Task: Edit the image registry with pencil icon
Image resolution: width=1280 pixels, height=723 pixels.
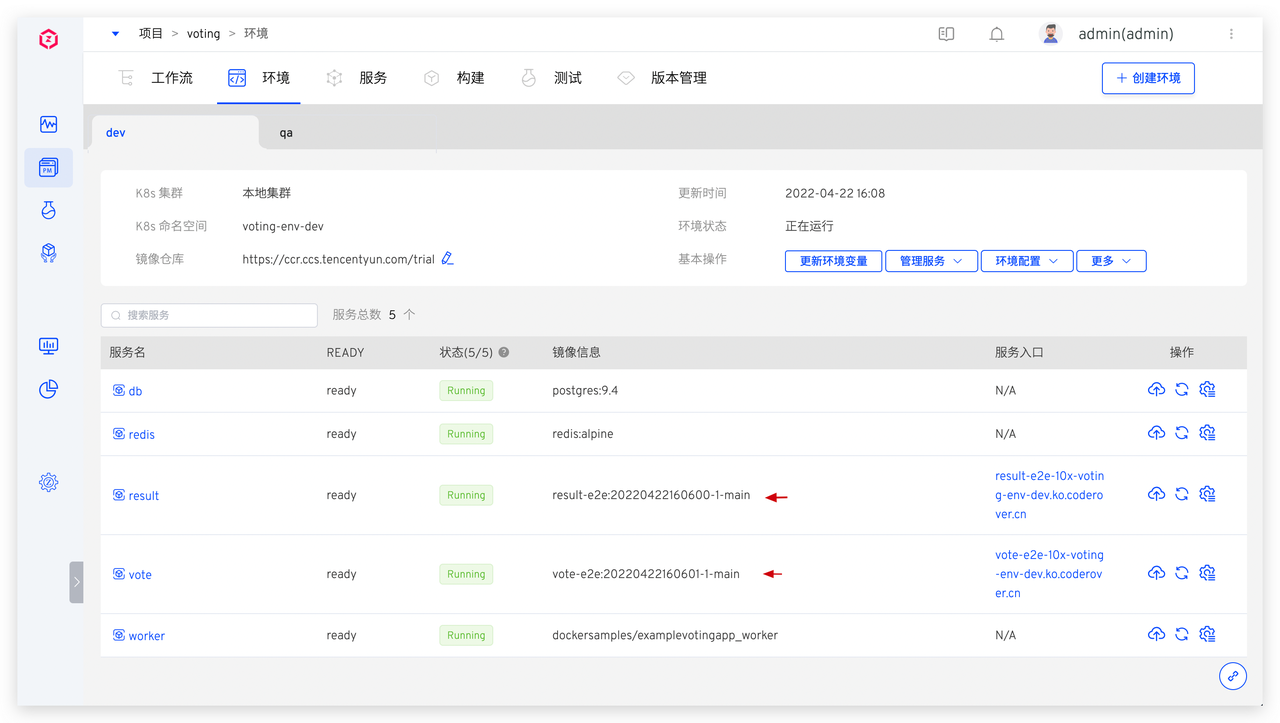Action: pyautogui.click(x=447, y=259)
